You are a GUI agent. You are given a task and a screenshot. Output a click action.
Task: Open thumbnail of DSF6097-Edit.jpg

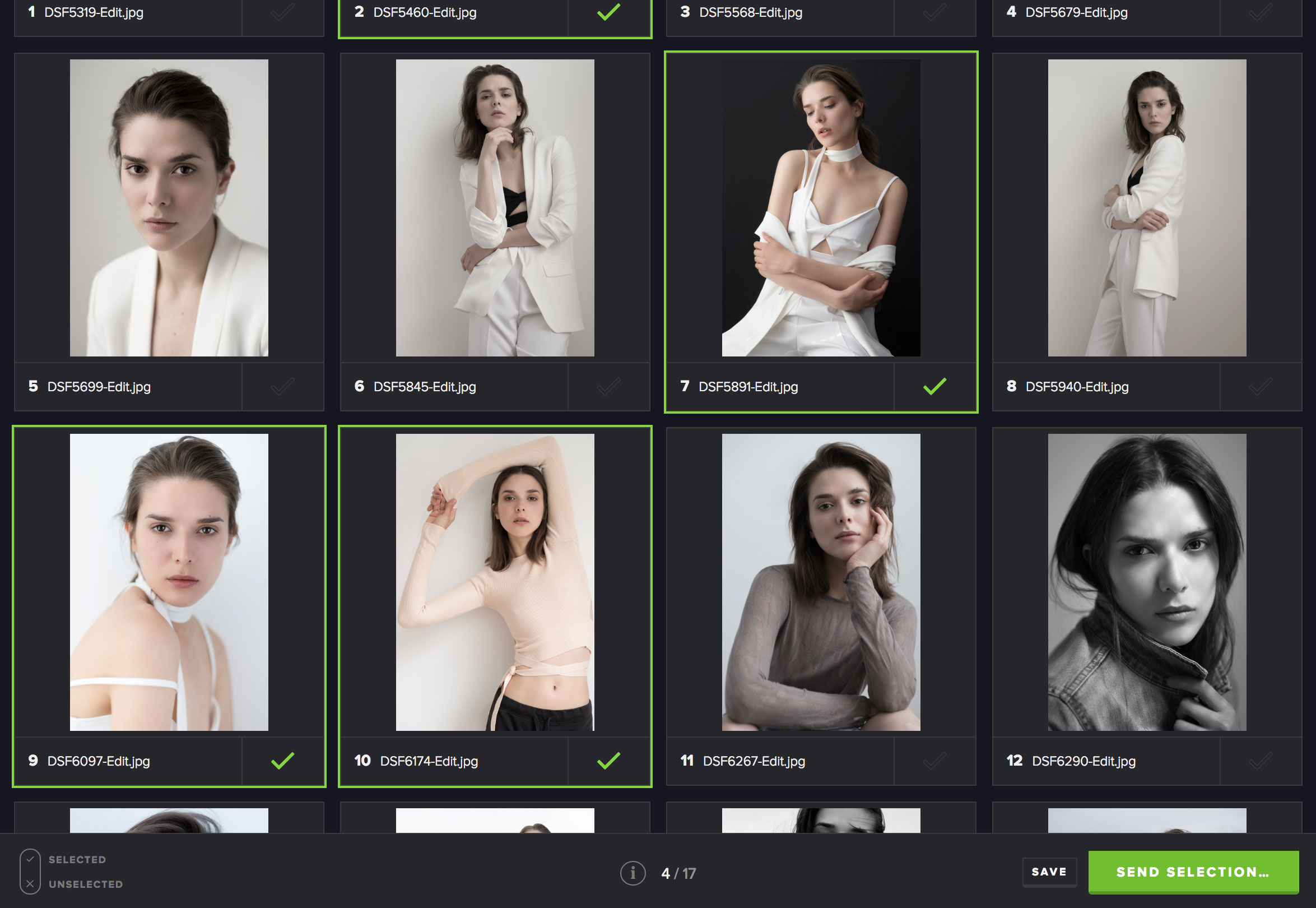(169, 582)
